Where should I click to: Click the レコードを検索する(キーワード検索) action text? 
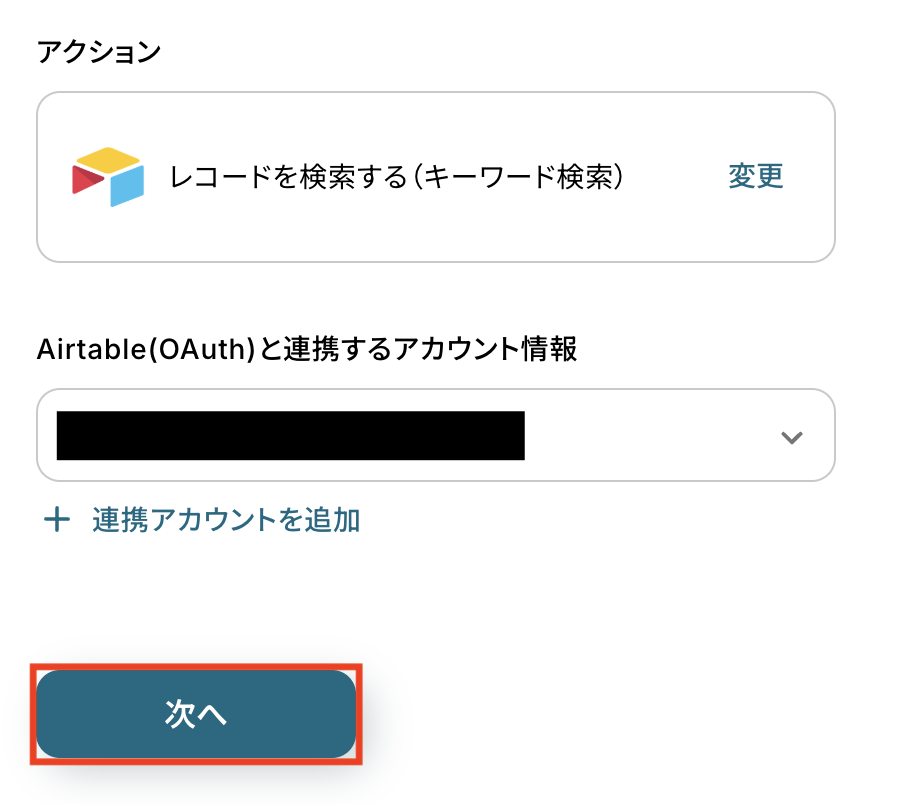coord(398,177)
